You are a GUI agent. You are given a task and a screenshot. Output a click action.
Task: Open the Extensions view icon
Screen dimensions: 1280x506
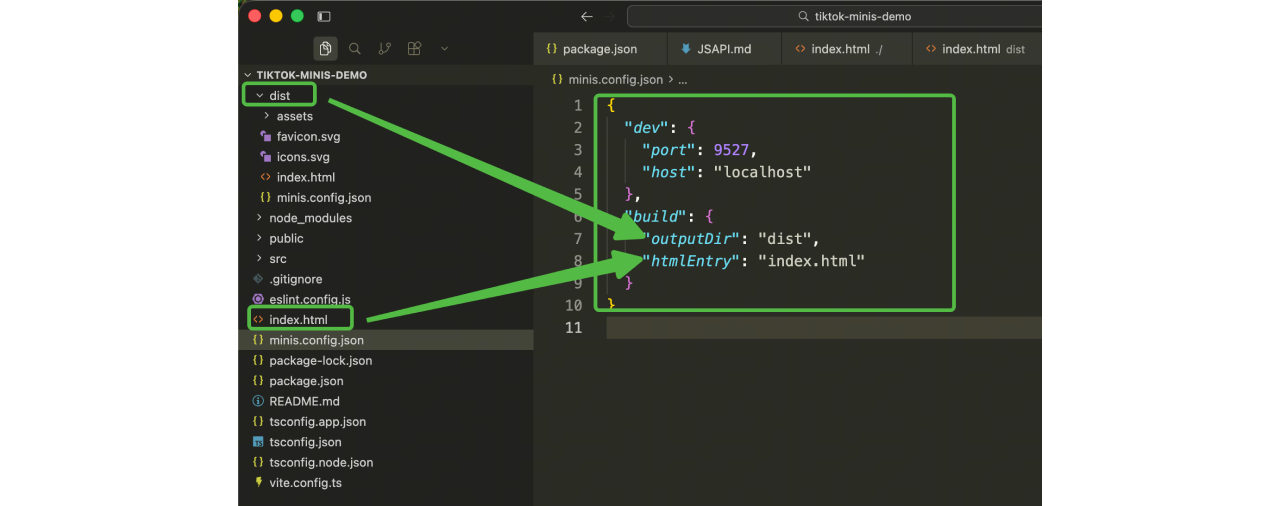(x=414, y=48)
